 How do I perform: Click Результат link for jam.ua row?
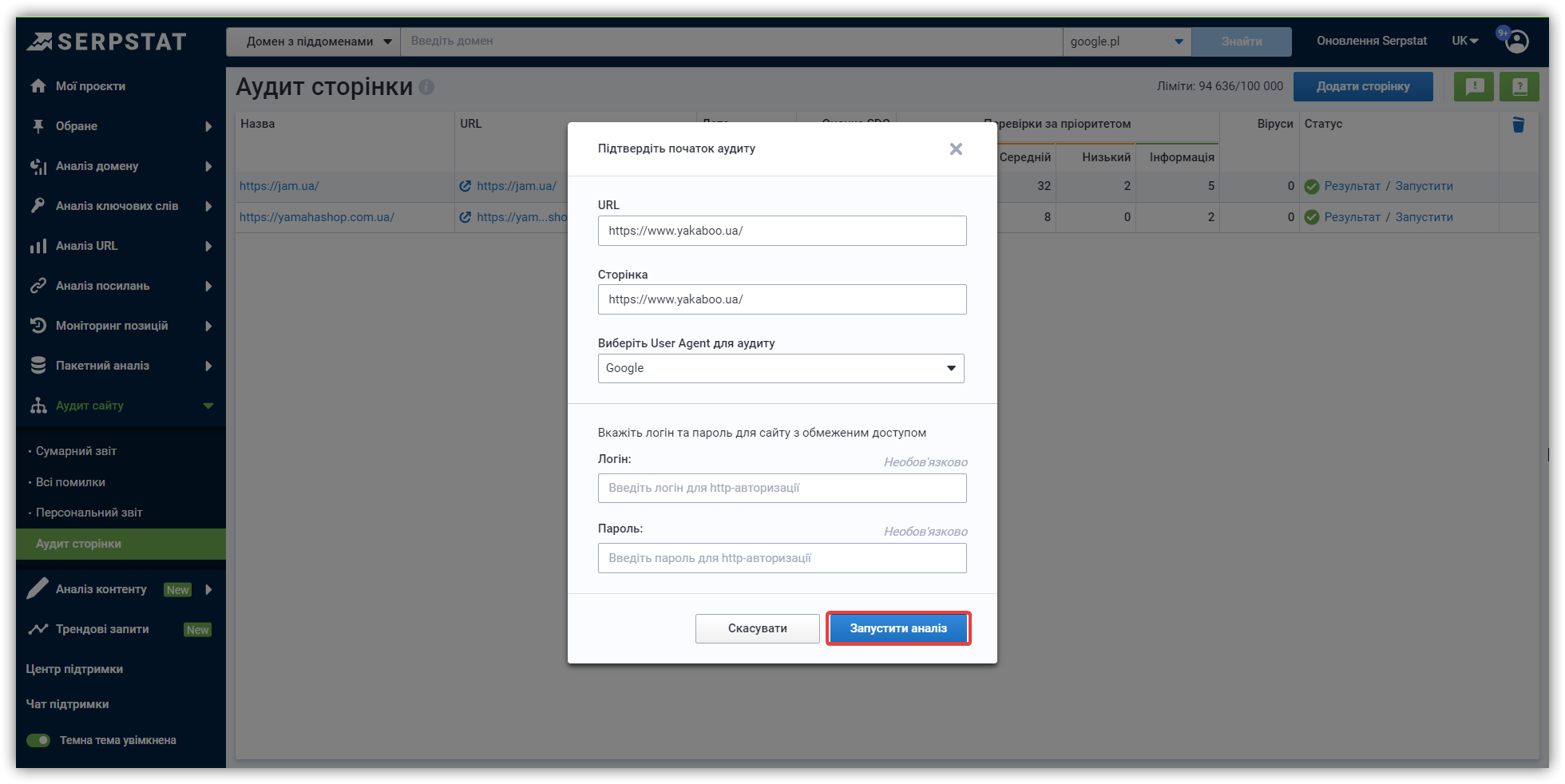click(x=1352, y=186)
